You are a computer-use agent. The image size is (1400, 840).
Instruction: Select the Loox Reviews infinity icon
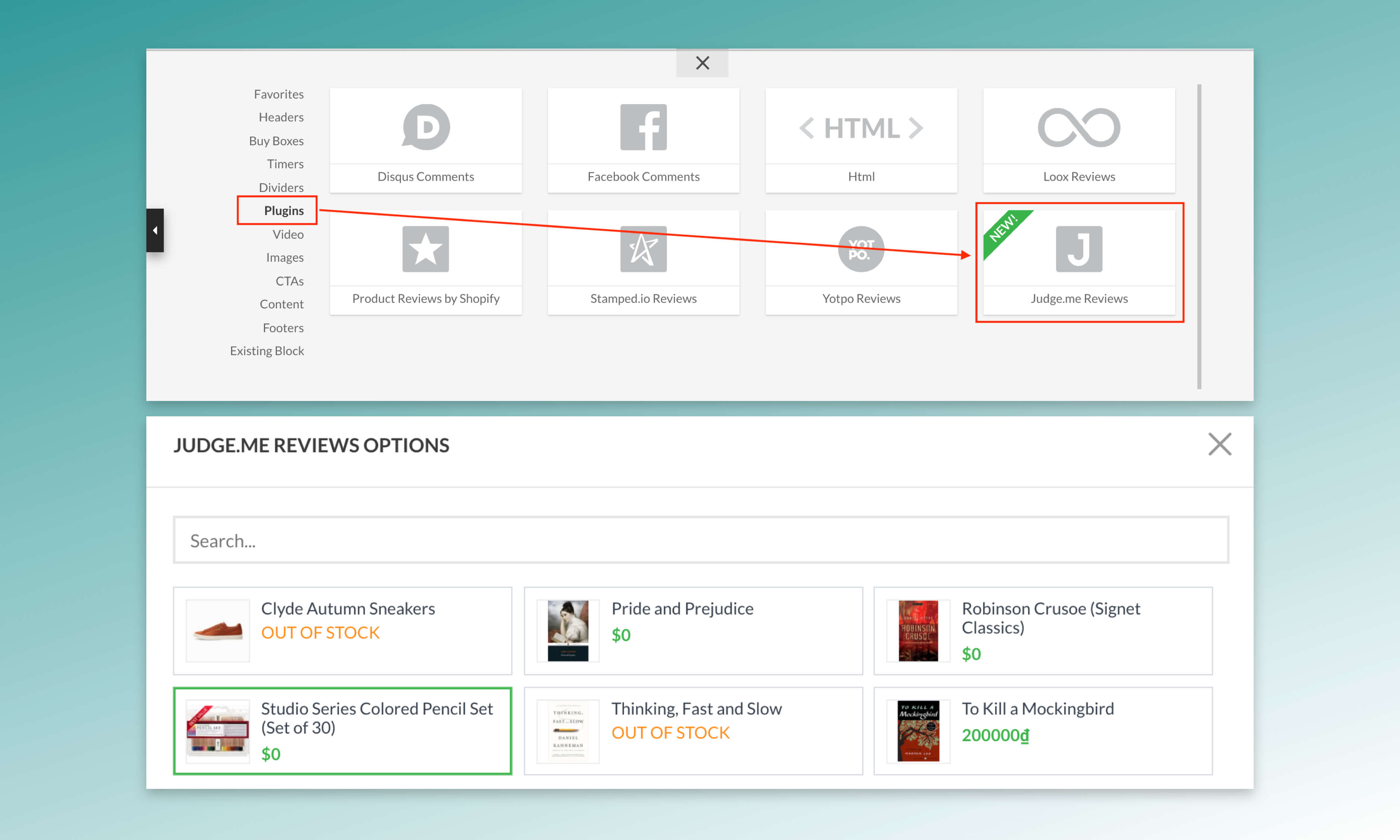1079,127
